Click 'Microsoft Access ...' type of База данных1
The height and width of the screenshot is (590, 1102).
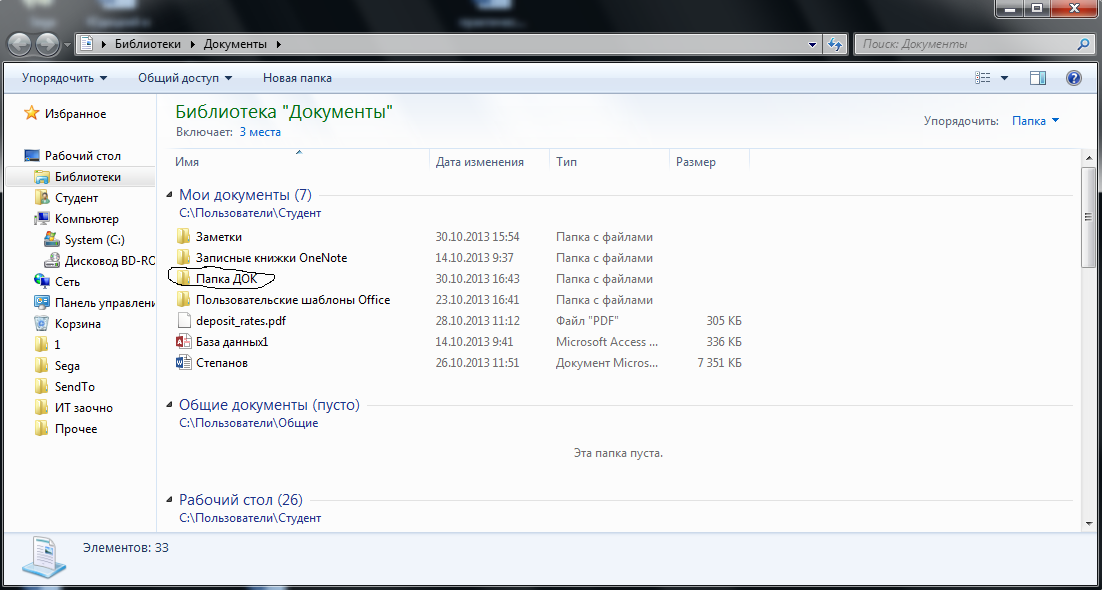click(607, 342)
